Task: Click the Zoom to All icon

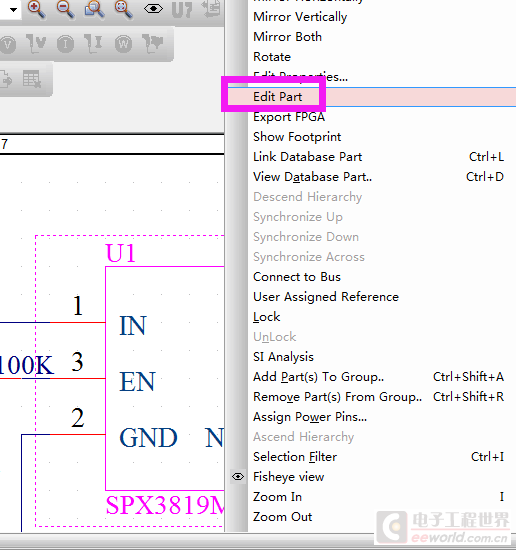Action: point(123,9)
